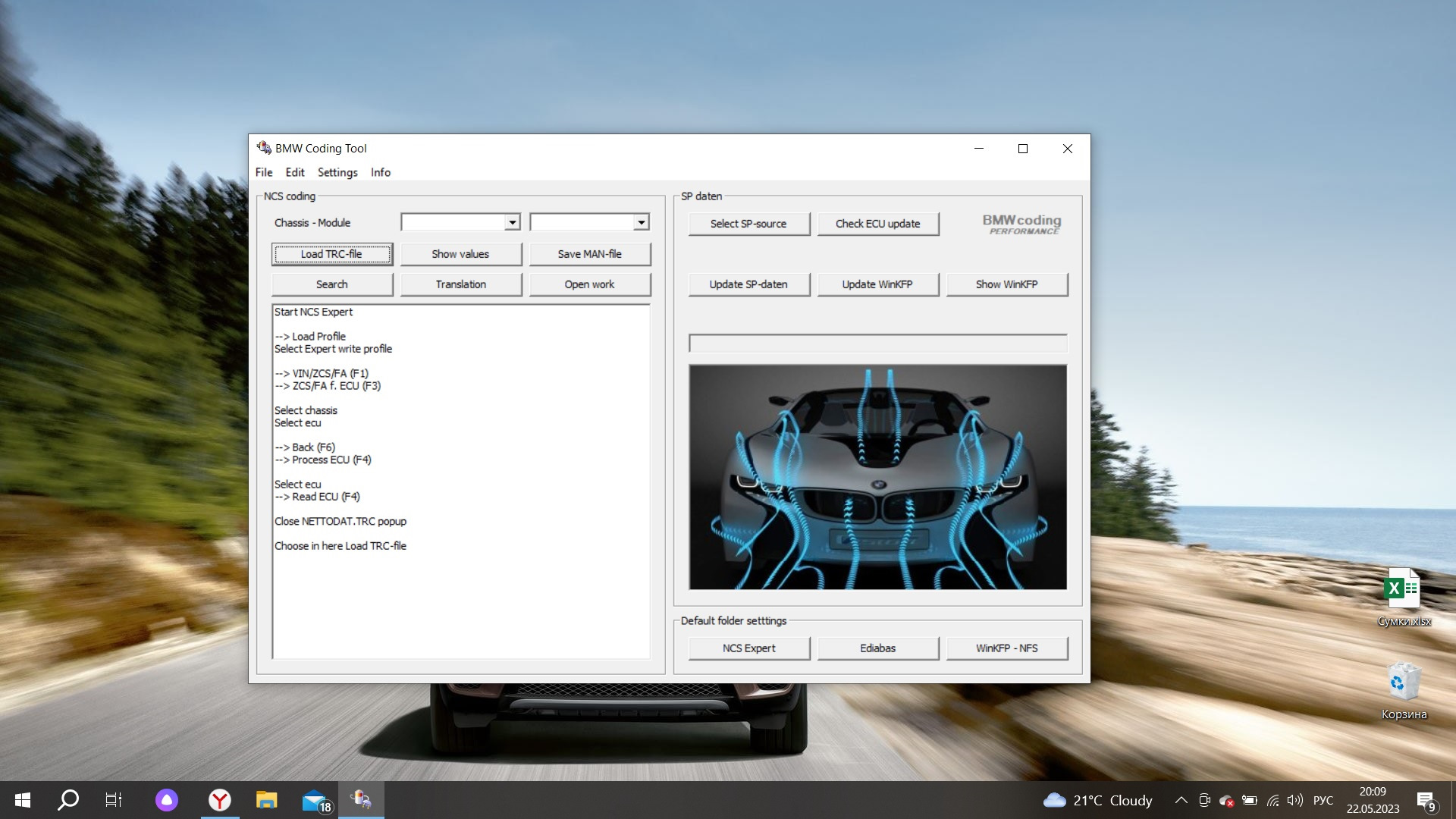
Task: Switch the РУС input language
Action: [1323, 800]
